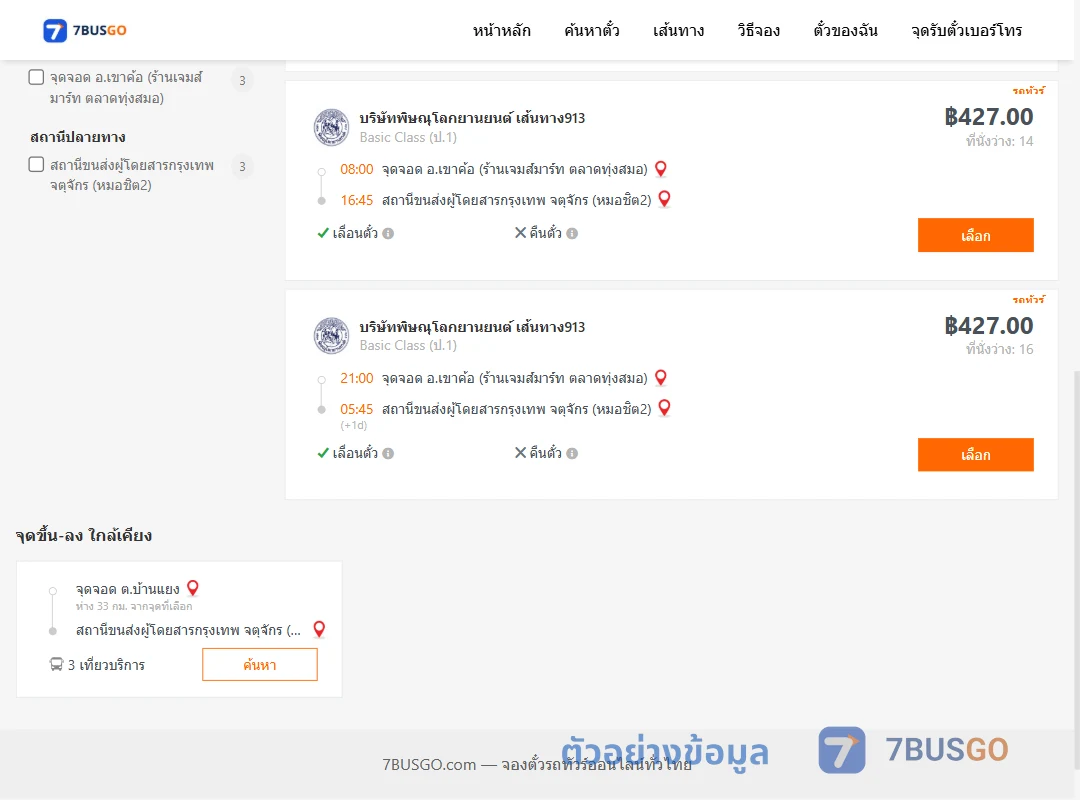Click arrival time 05:45
This screenshot has height=800, width=1080.
[357, 409]
